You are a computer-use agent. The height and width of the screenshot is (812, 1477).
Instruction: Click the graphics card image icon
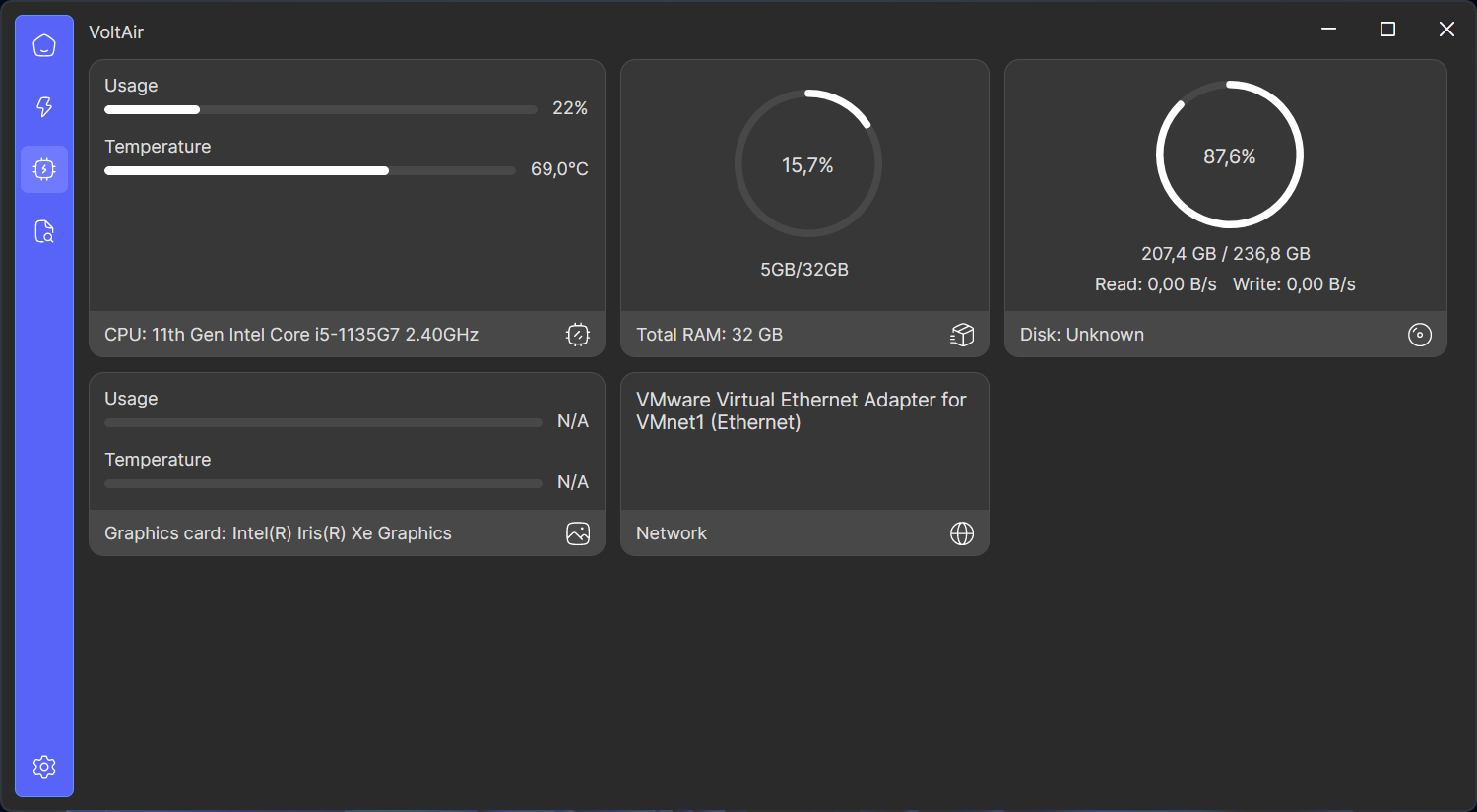point(578,533)
